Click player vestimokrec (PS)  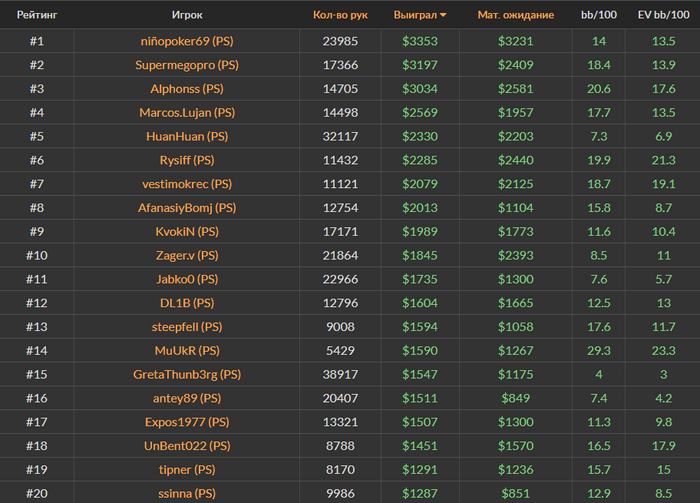(x=187, y=184)
